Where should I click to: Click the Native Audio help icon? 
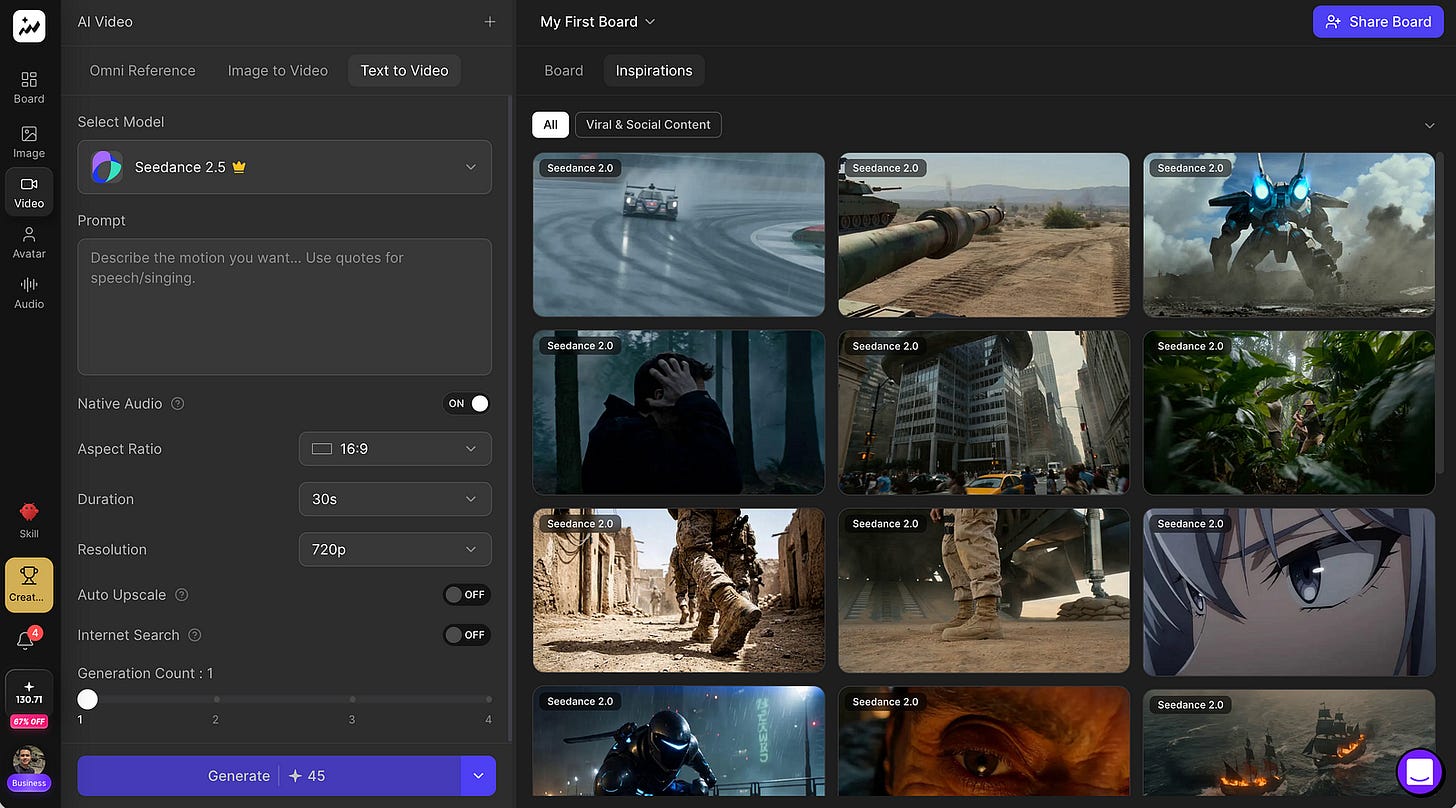tap(178, 404)
